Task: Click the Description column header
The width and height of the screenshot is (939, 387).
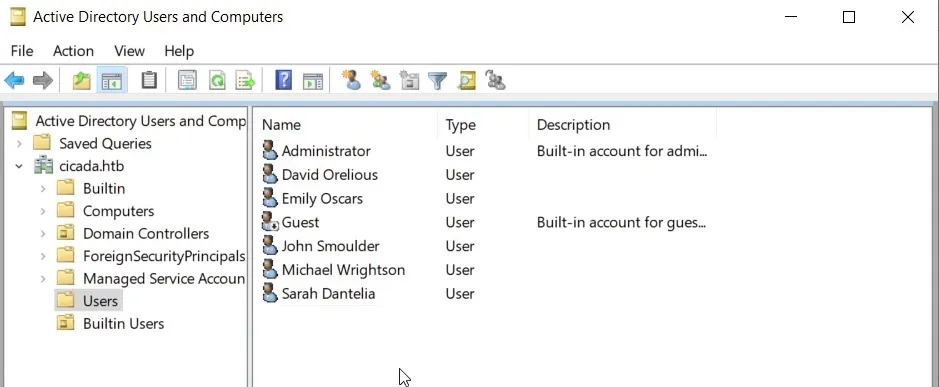Action: (573, 125)
